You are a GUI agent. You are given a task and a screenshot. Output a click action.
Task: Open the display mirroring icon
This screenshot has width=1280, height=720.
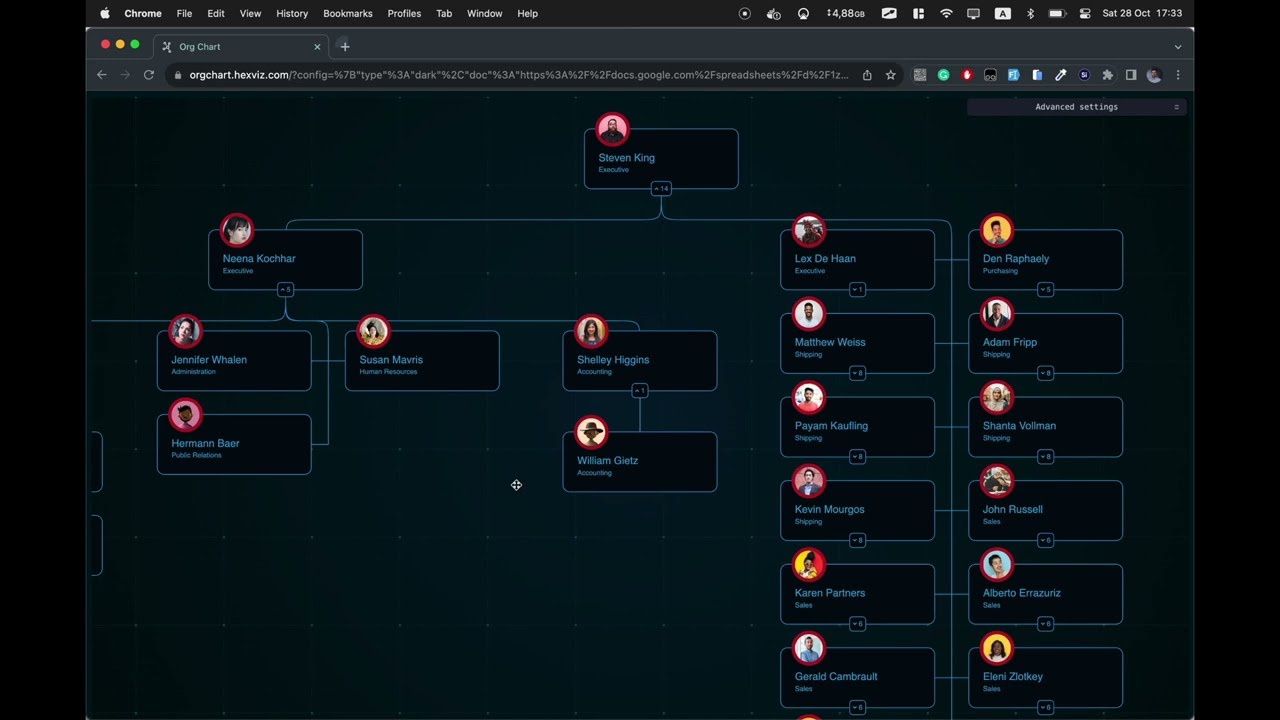pos(974,13)
